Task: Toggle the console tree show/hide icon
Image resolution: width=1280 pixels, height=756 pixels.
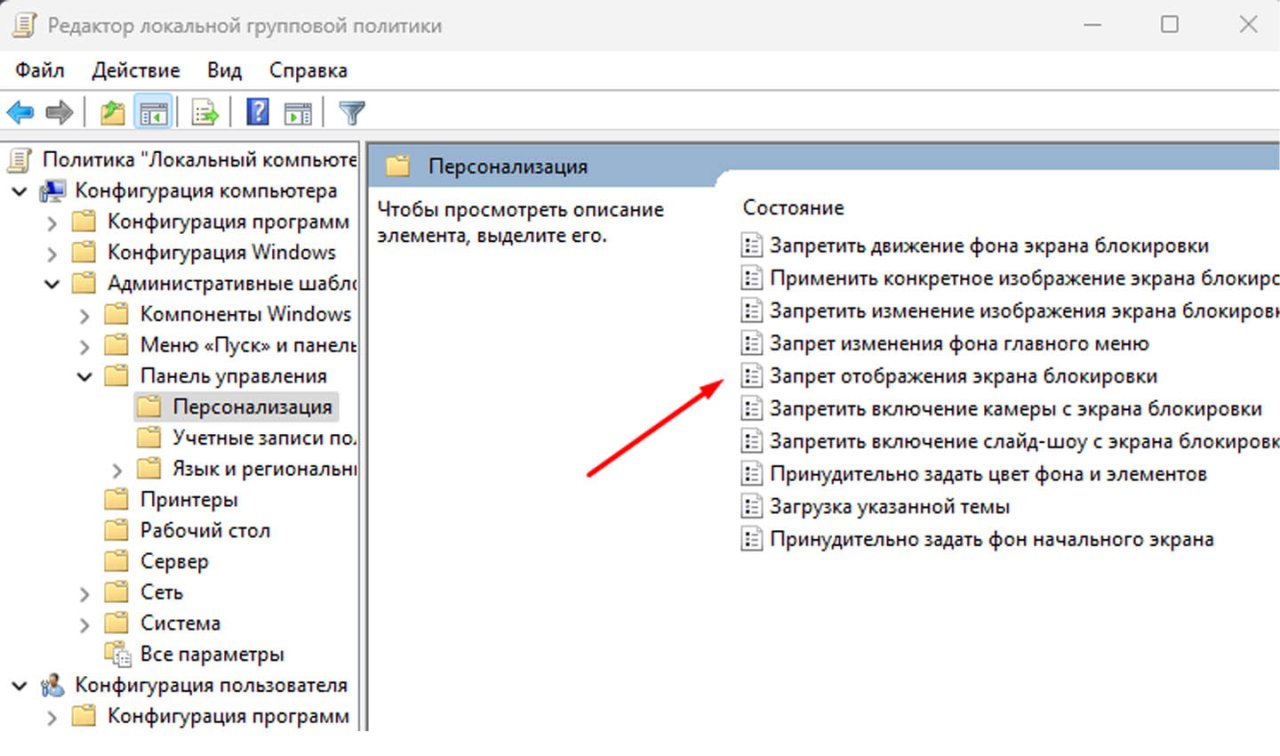Action: click(x=153, y=112)
